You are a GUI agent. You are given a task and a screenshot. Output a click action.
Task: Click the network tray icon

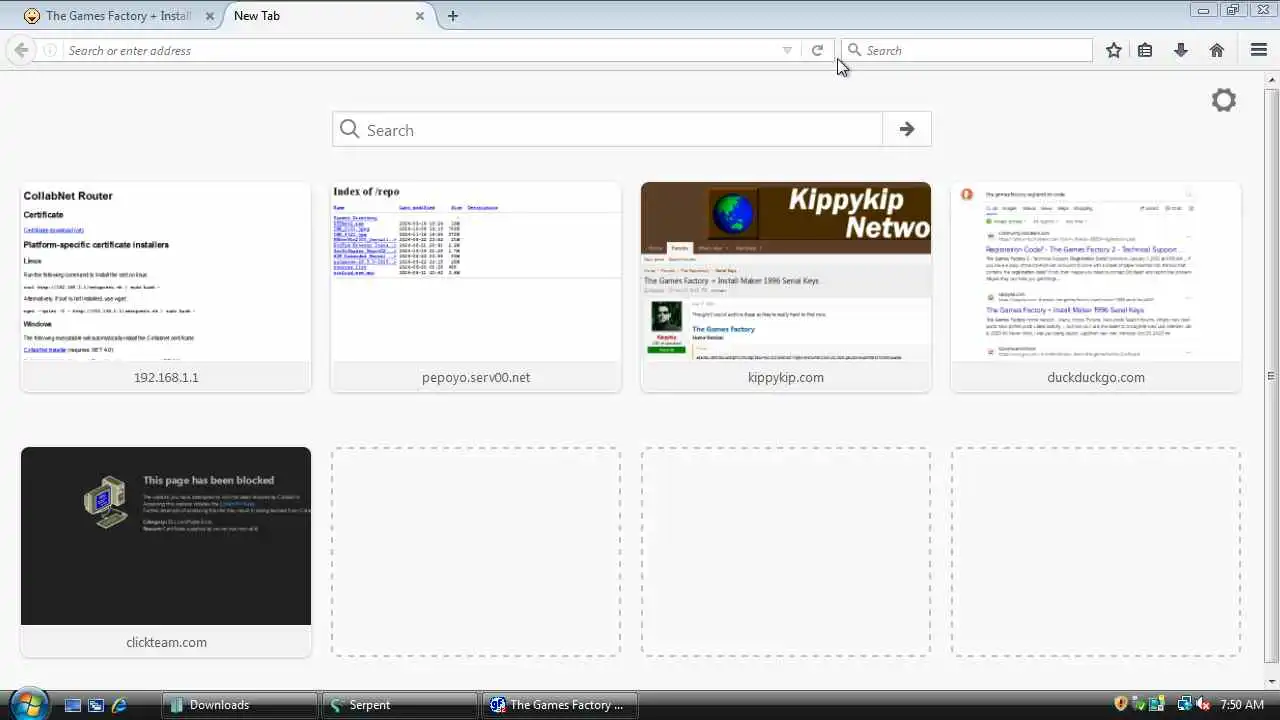tap(1185, 705)
